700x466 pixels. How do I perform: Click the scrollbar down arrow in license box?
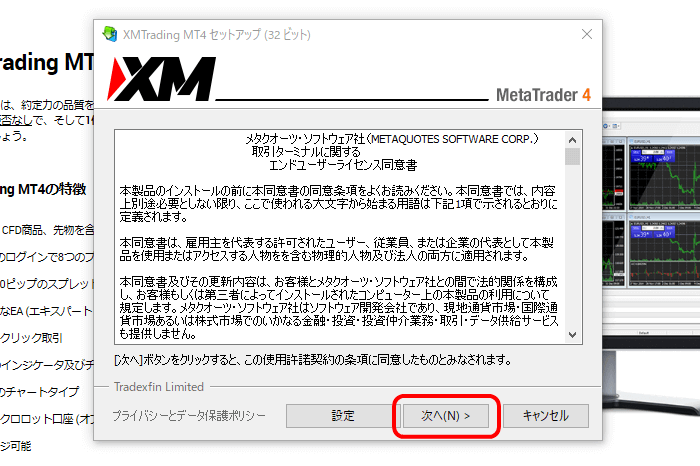(572, 334)
